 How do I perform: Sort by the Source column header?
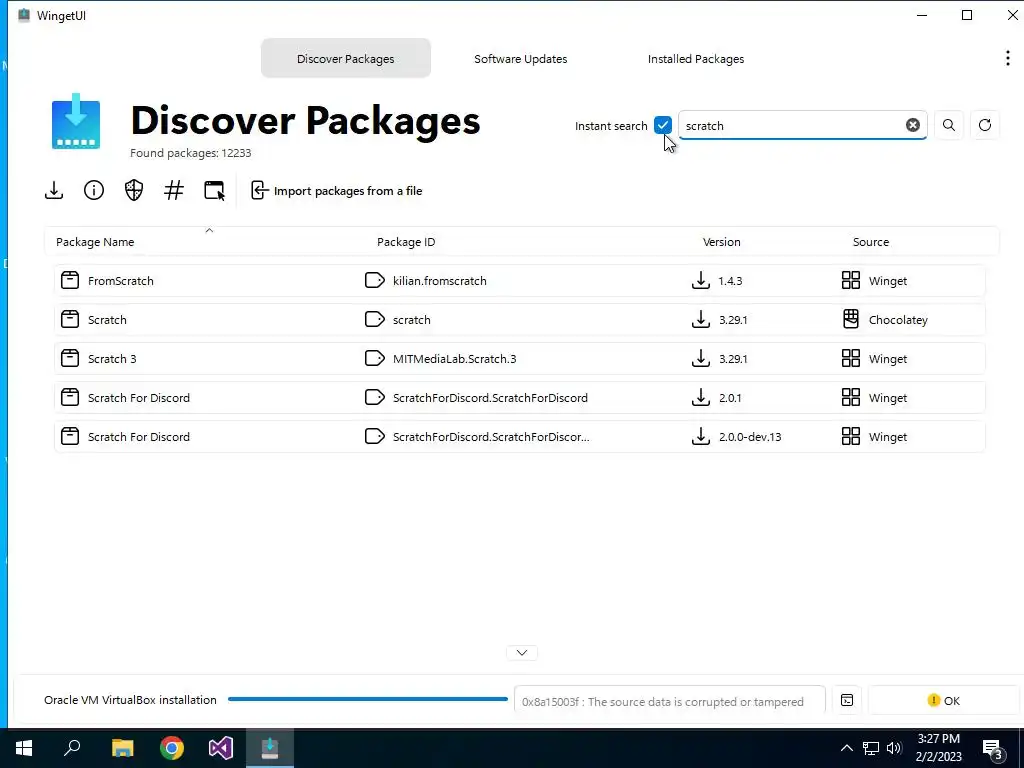pyautogui.click(x=871, y=242)
